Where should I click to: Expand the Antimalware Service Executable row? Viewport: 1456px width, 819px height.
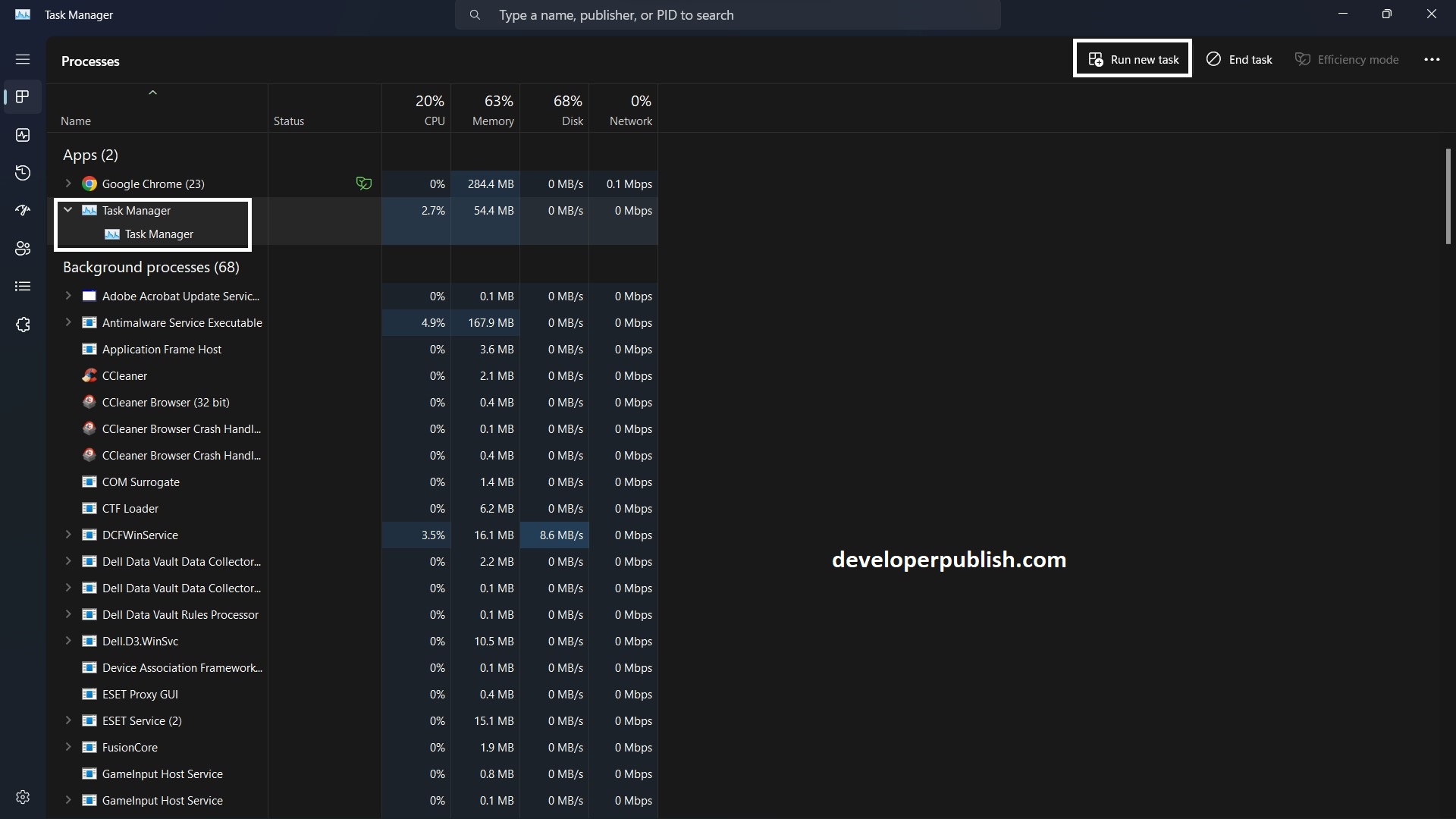tap(68, 322)
